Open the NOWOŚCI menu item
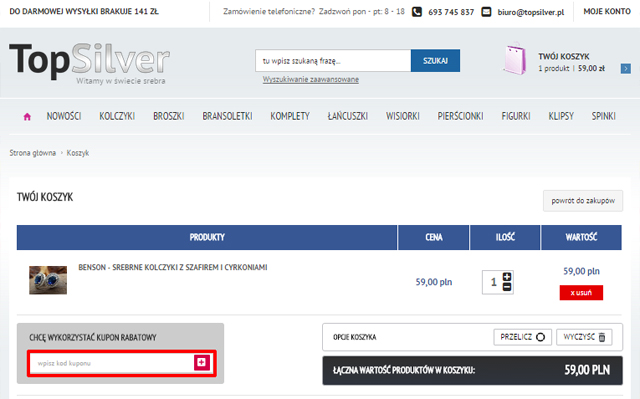640x399 pixels. pos(64,116)
